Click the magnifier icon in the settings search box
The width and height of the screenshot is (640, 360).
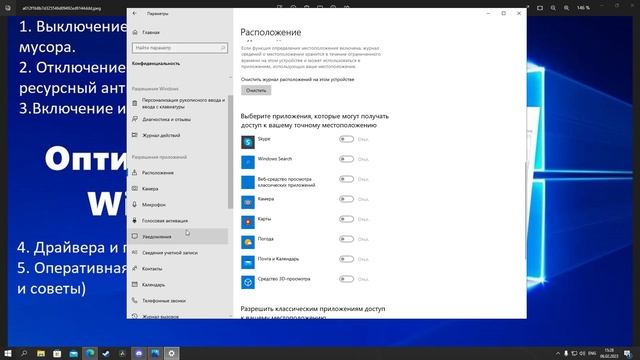pyautogui.click(x=223, y=48)
